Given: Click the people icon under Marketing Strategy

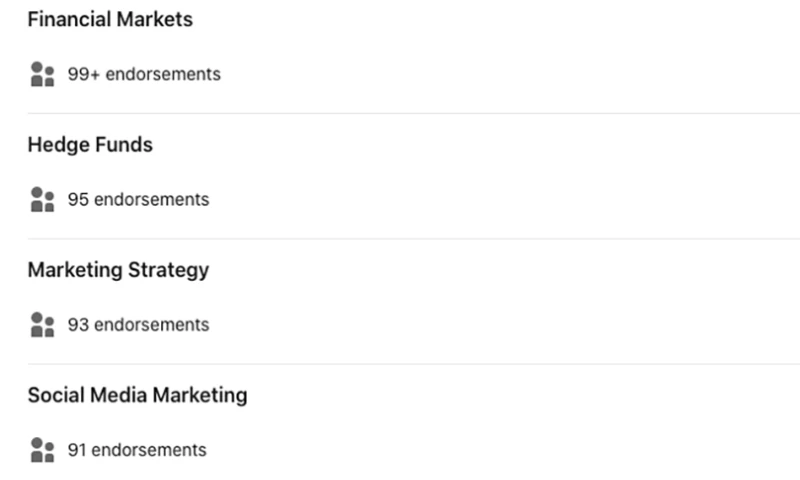Looking at the screenshot, I should (41, 324).
